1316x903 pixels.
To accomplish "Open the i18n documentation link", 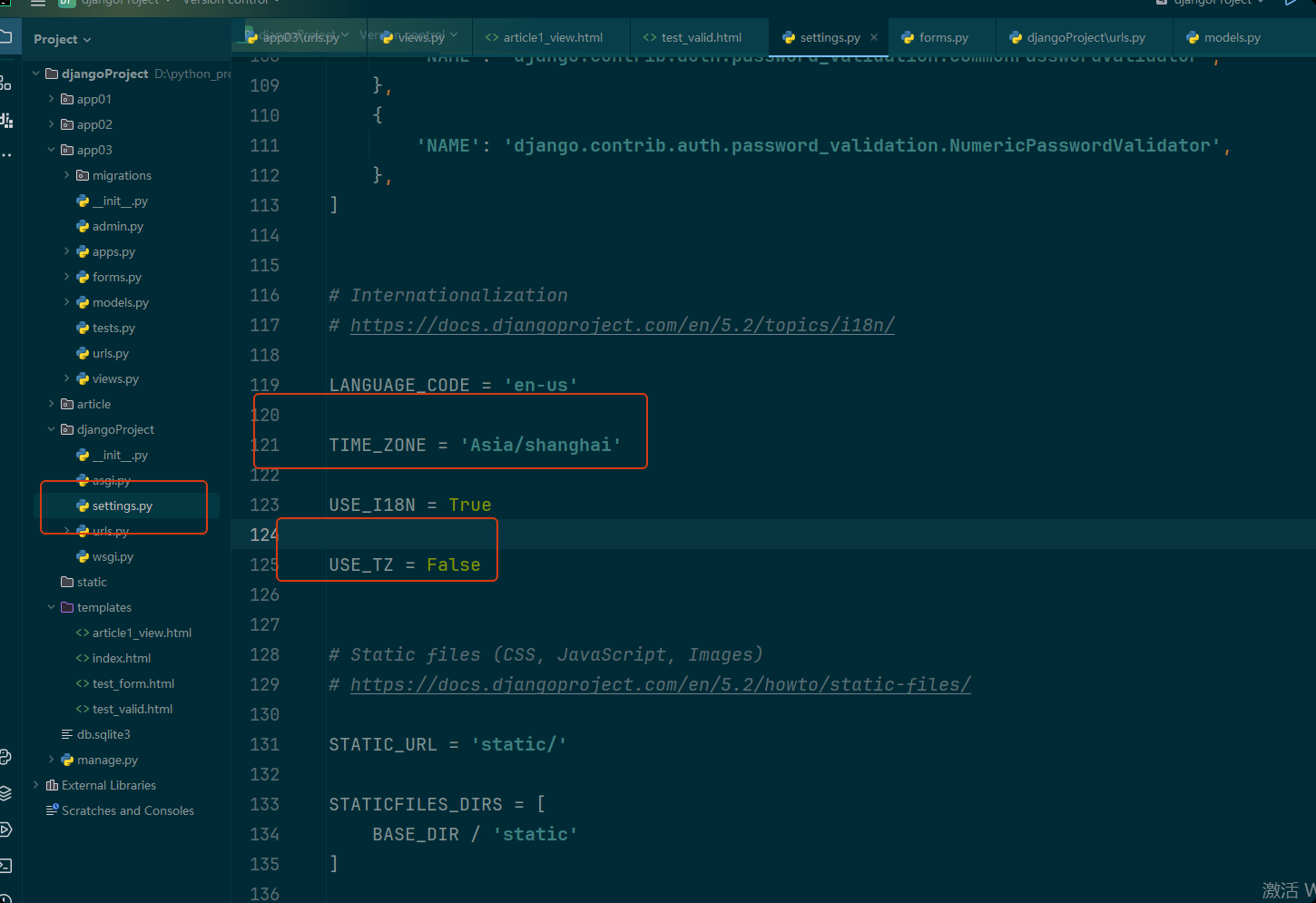I will click(623, 325).
